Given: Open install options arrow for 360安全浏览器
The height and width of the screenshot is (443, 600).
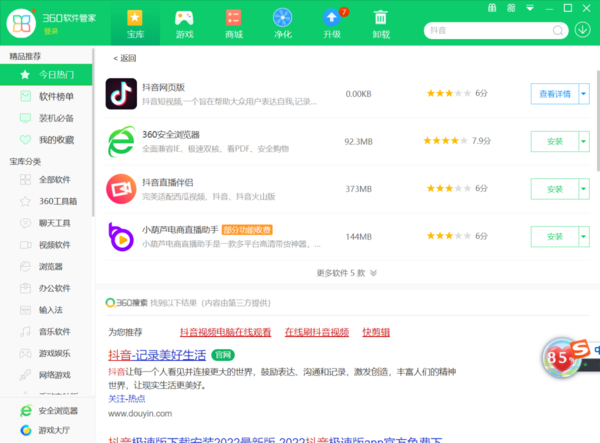Looking at the screenshot, I should [x=584, y=141].
